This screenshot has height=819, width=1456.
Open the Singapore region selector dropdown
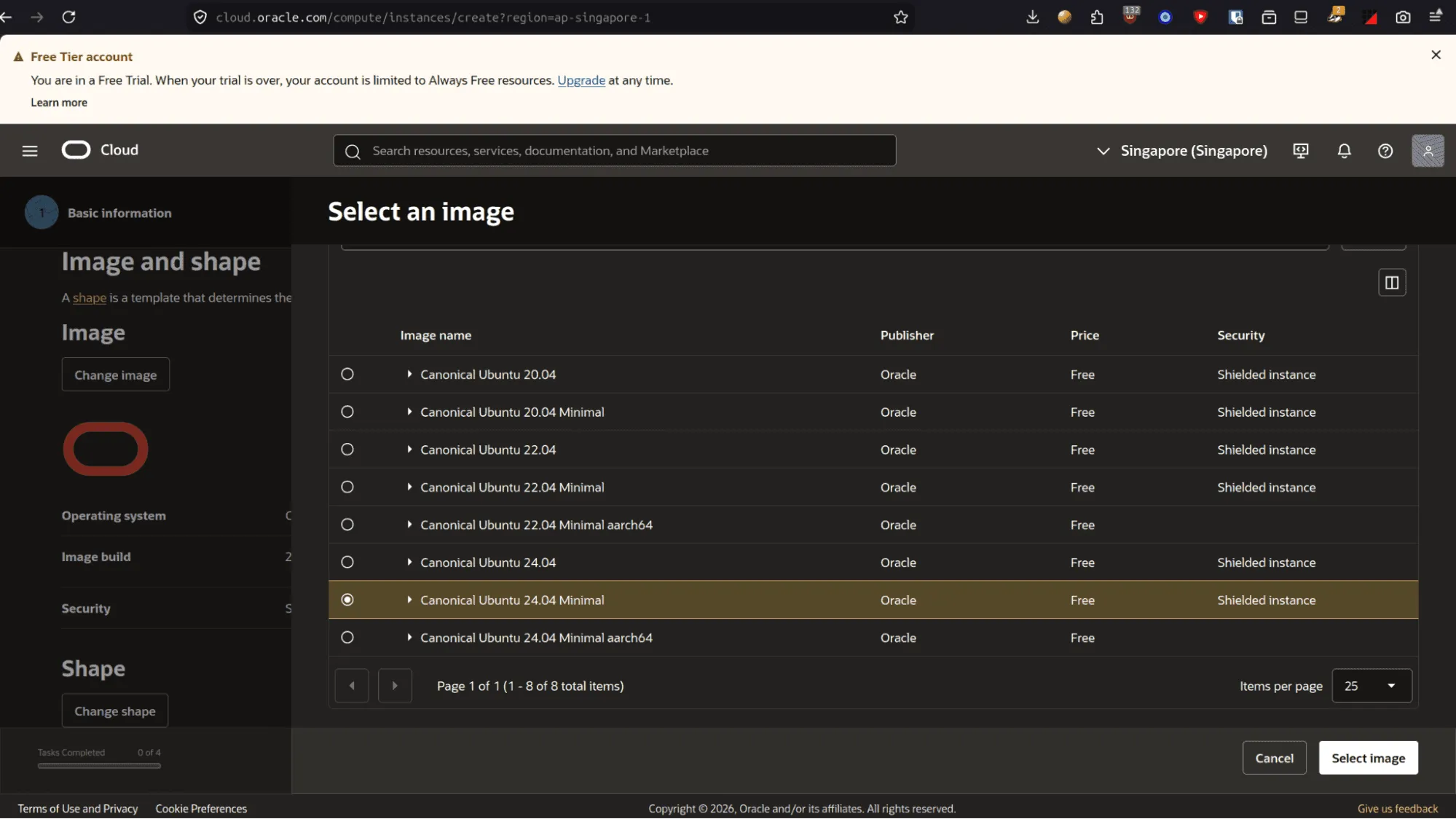1182,151
